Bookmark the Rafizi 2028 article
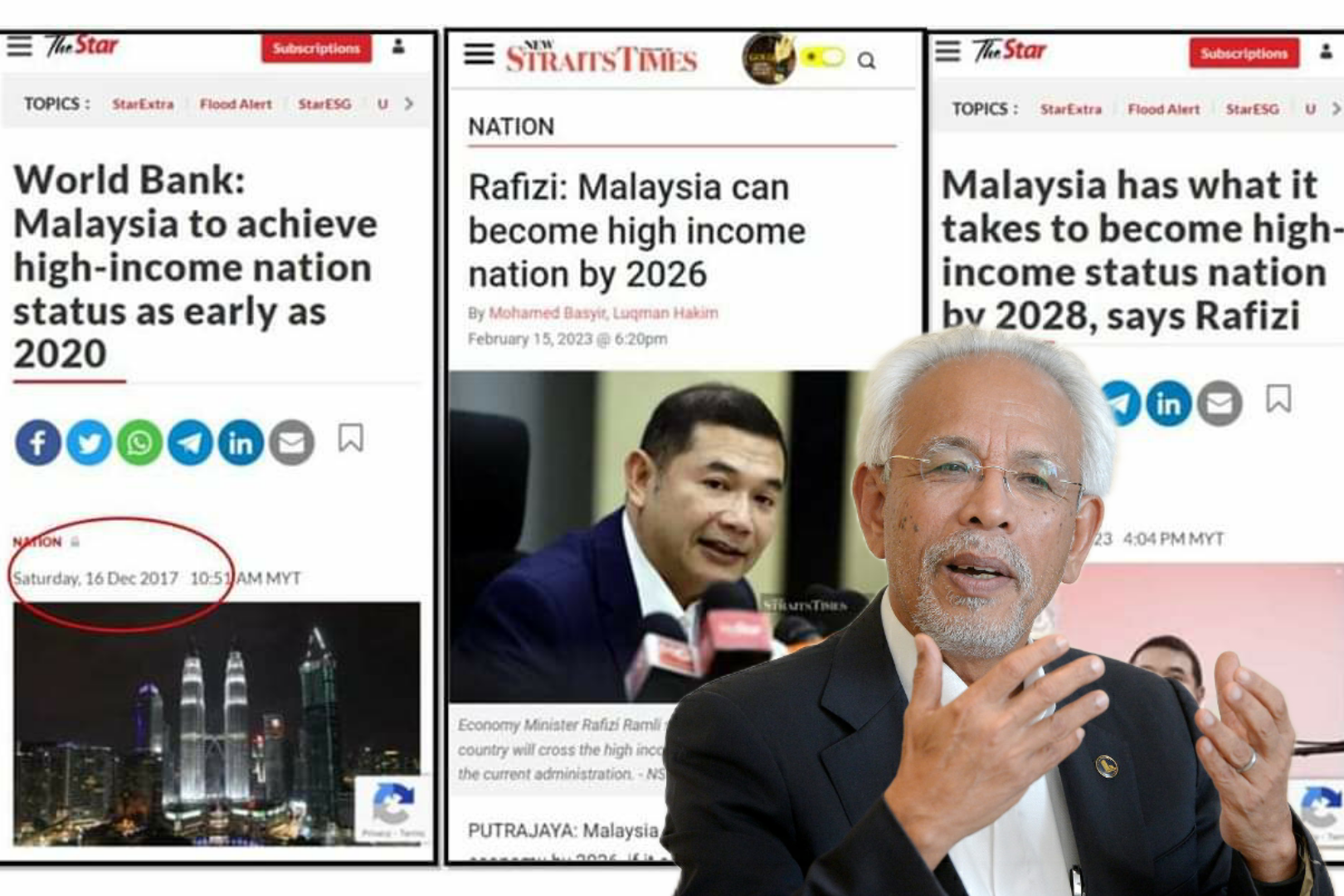The image size is (1344, 896). pyautogui.click(x=1278, y=399)
